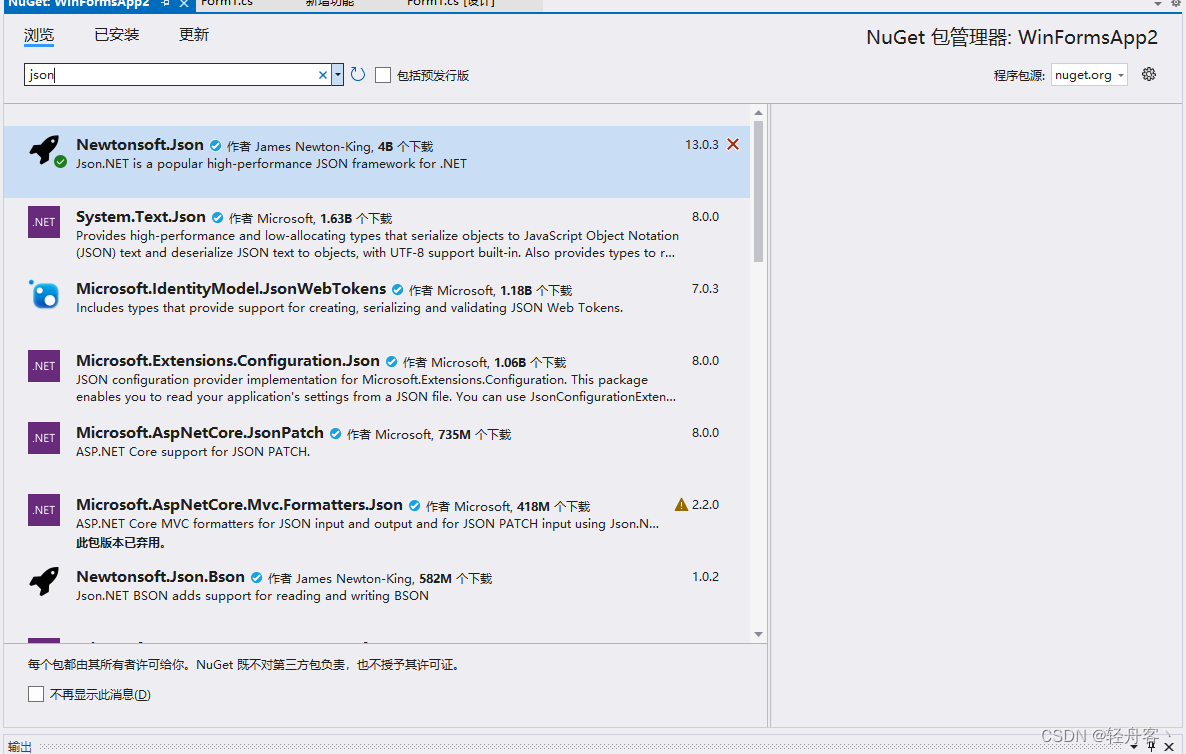The height and width of the screenshot is (754, 1186).
Task: Close the NuGet: WinFormsApp2 tab
Action: pos(184,4)
